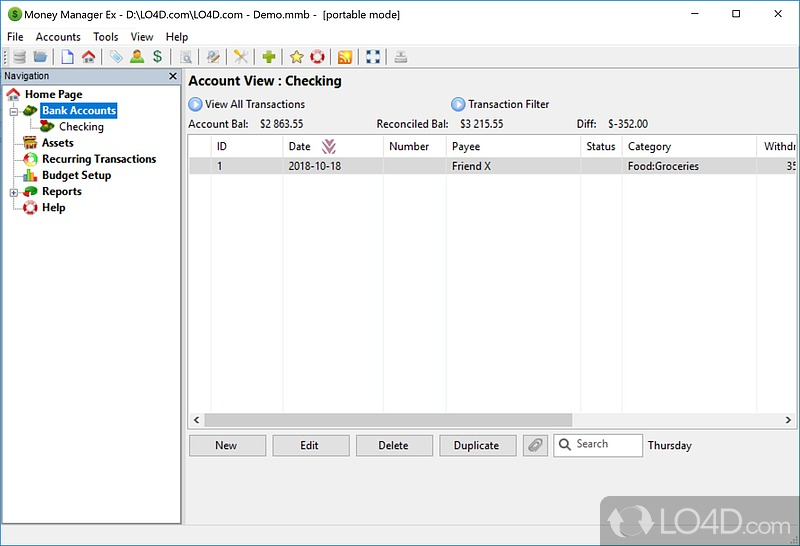Viewport: 800px width, 546px height.
Task: Click the New transaction button
Action: (x=227, y=445)
